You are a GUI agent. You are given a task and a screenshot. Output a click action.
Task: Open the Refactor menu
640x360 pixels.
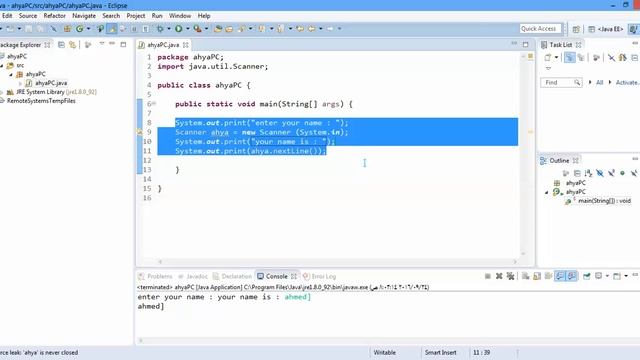(x=55, y=16)
